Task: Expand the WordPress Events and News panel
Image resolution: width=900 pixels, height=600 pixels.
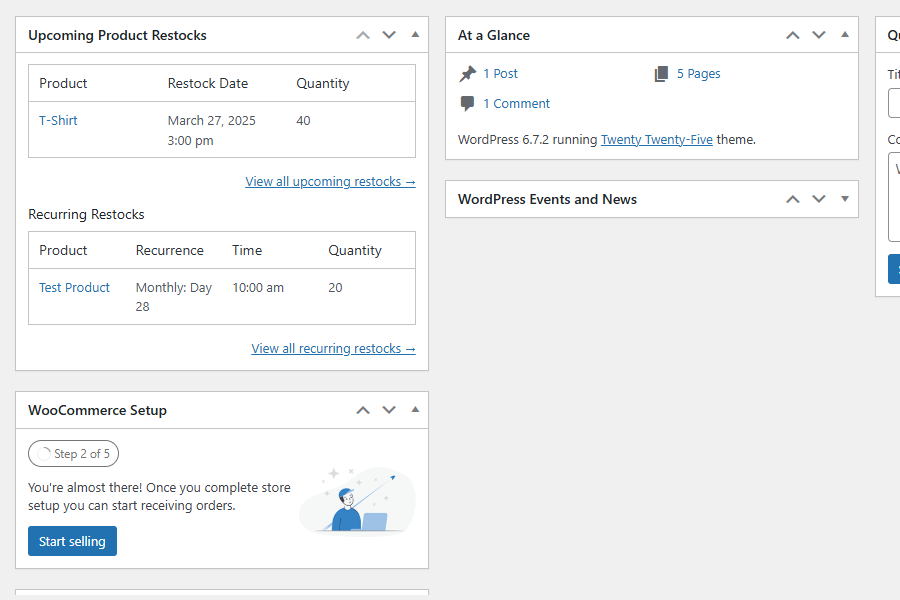Action: (845, 199)
